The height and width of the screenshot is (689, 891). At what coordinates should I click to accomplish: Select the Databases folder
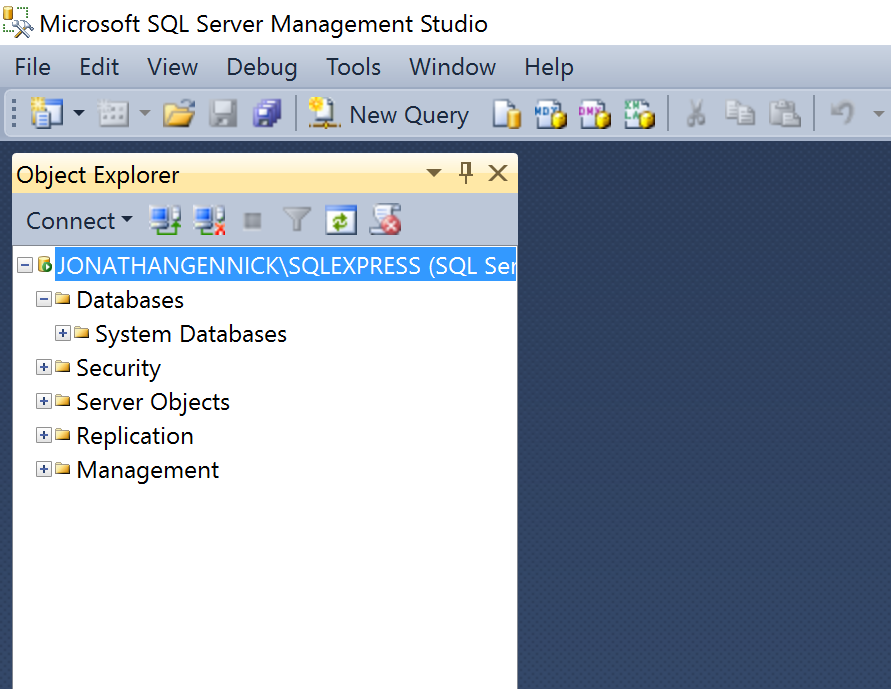click(130, 300)
